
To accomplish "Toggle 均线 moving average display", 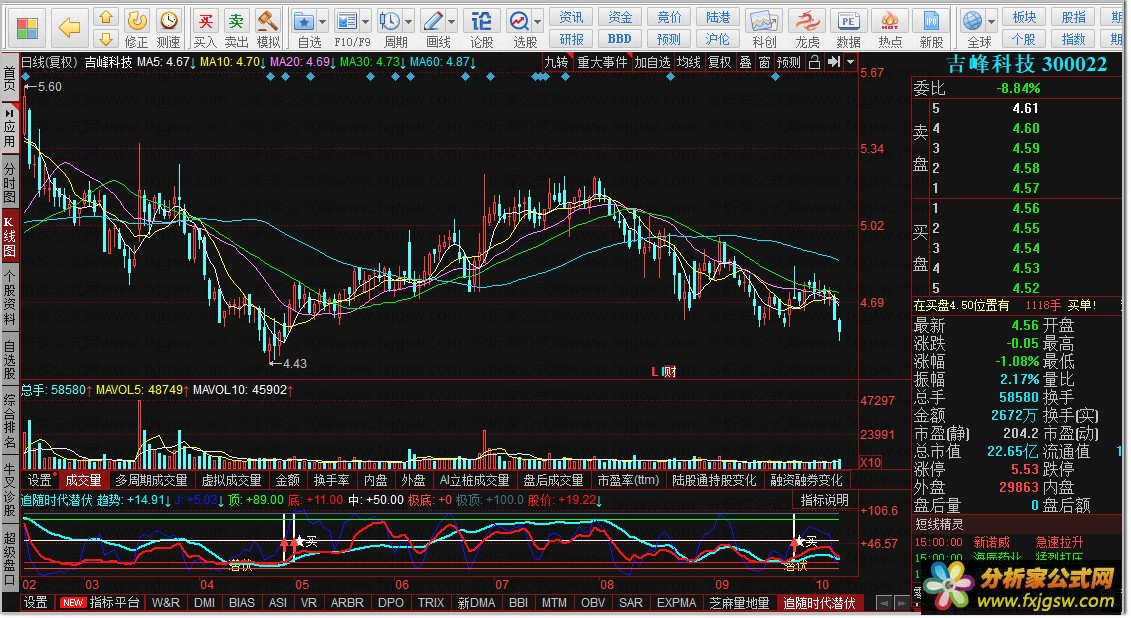I will tap(689, 63).
